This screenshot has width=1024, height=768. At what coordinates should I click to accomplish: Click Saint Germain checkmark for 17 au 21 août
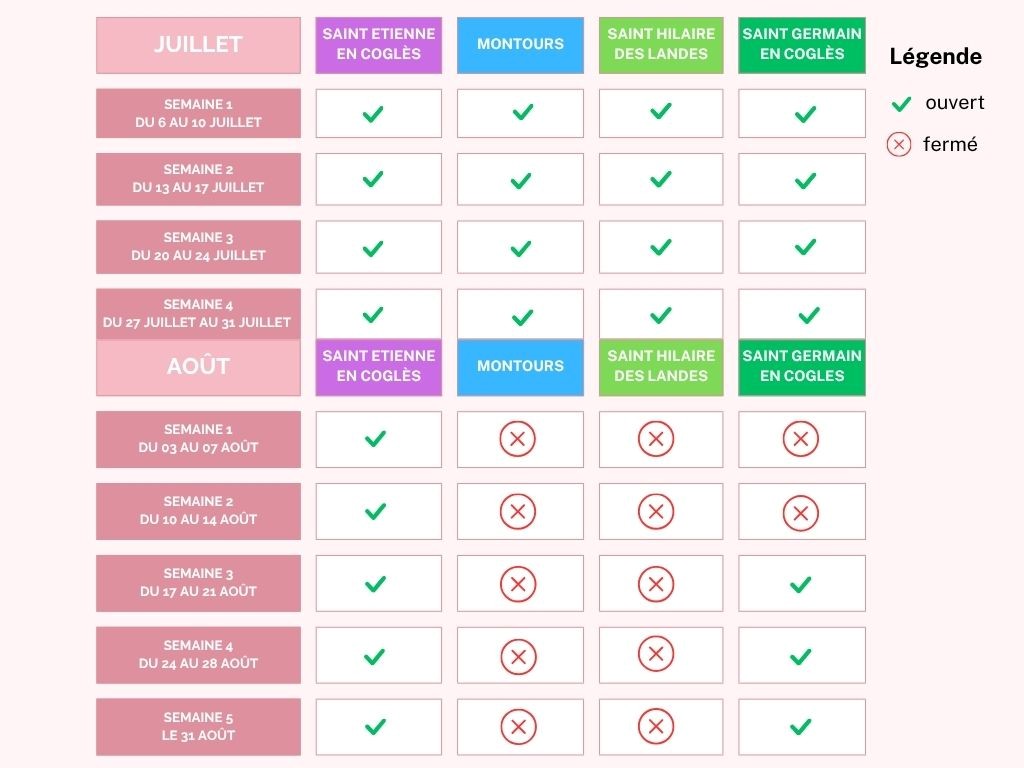pyautogui.click(x=800, y=584)
